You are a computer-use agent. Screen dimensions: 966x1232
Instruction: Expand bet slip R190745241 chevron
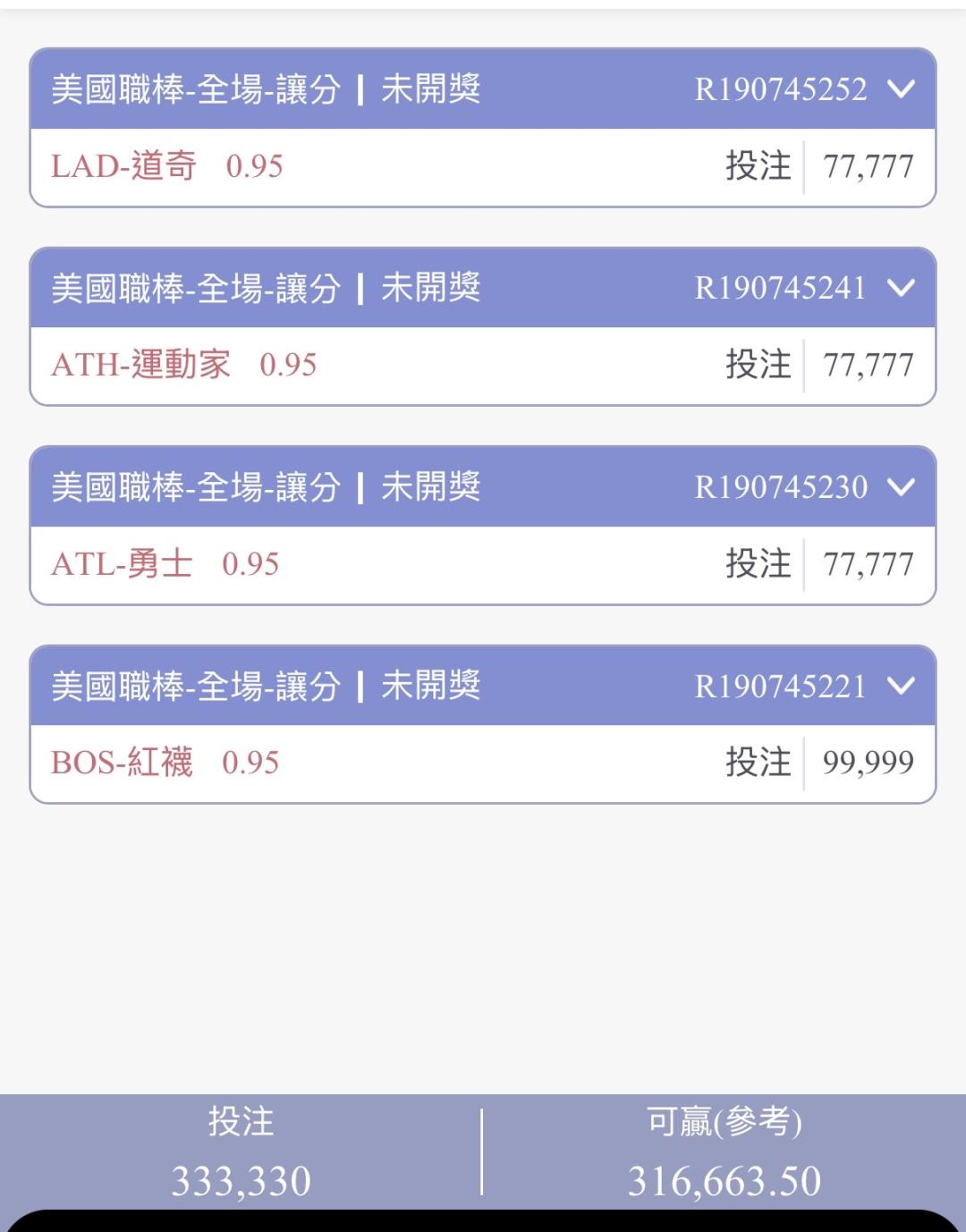(901, 288)
